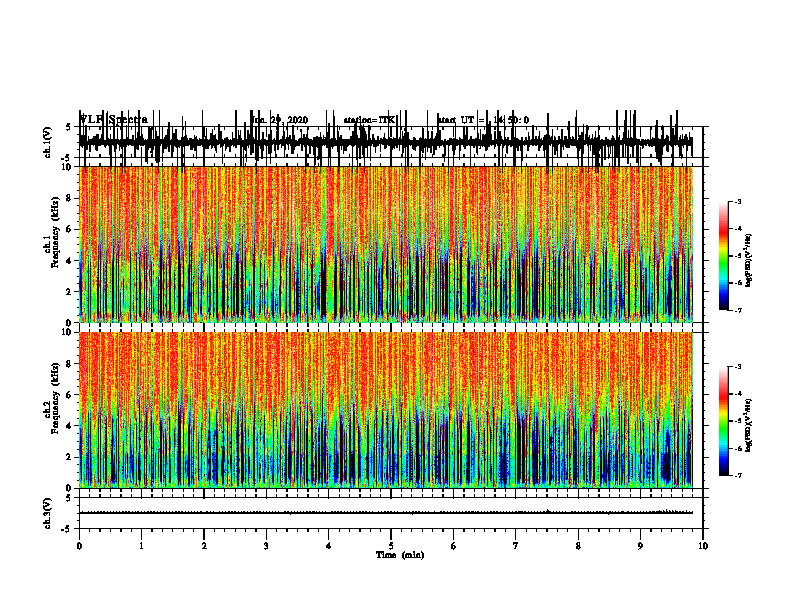Click the "-7" label on ch.1 colorbar
The height and width of the screenshot is (612, 792).
pos(738,310)
